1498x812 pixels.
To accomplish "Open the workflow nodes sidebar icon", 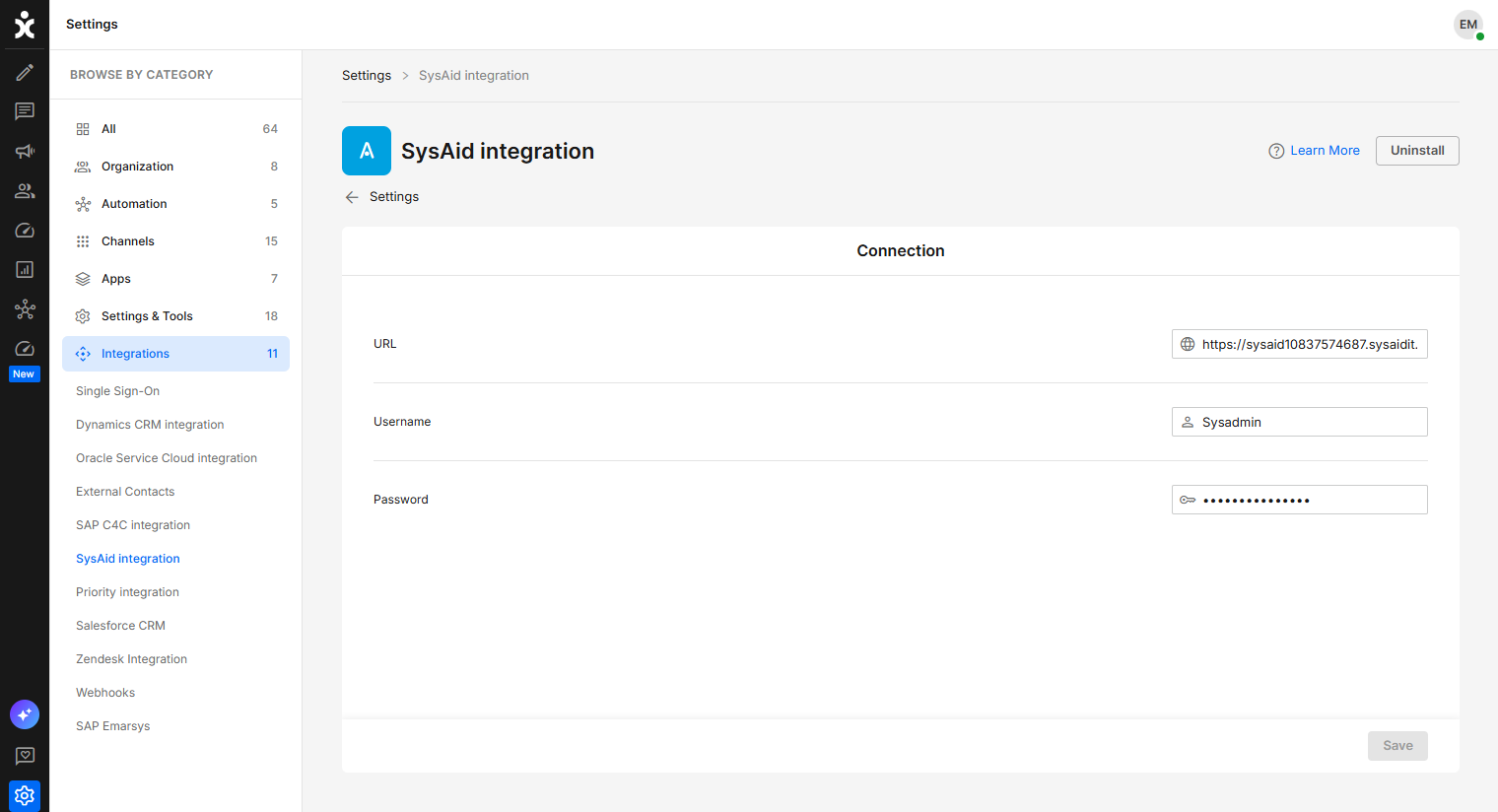I will tap(25, 309).
